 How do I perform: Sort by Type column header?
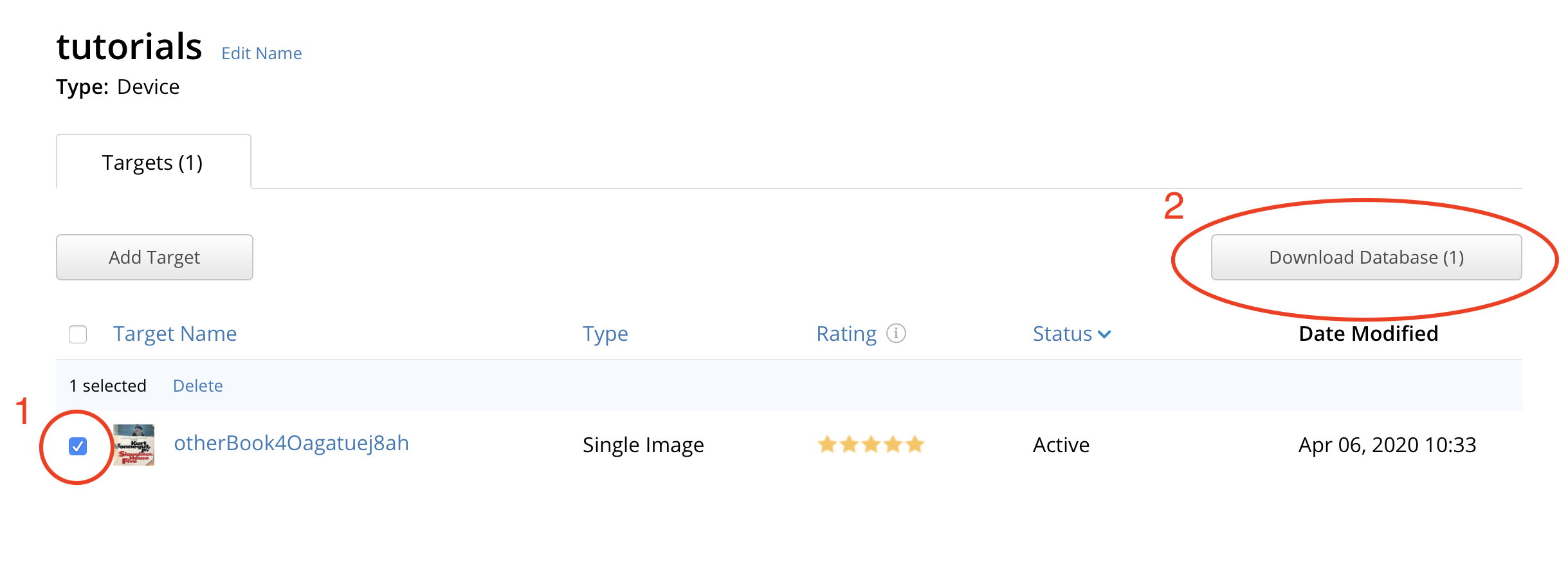(605, 334)
